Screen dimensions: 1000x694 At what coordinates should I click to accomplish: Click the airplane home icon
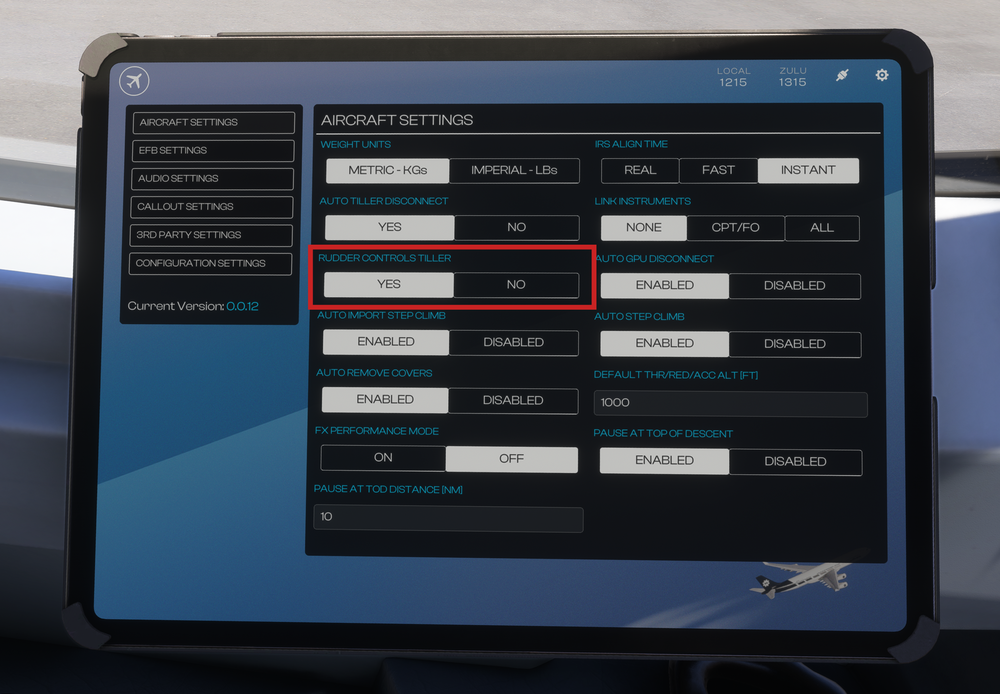(x=134, y=81)
